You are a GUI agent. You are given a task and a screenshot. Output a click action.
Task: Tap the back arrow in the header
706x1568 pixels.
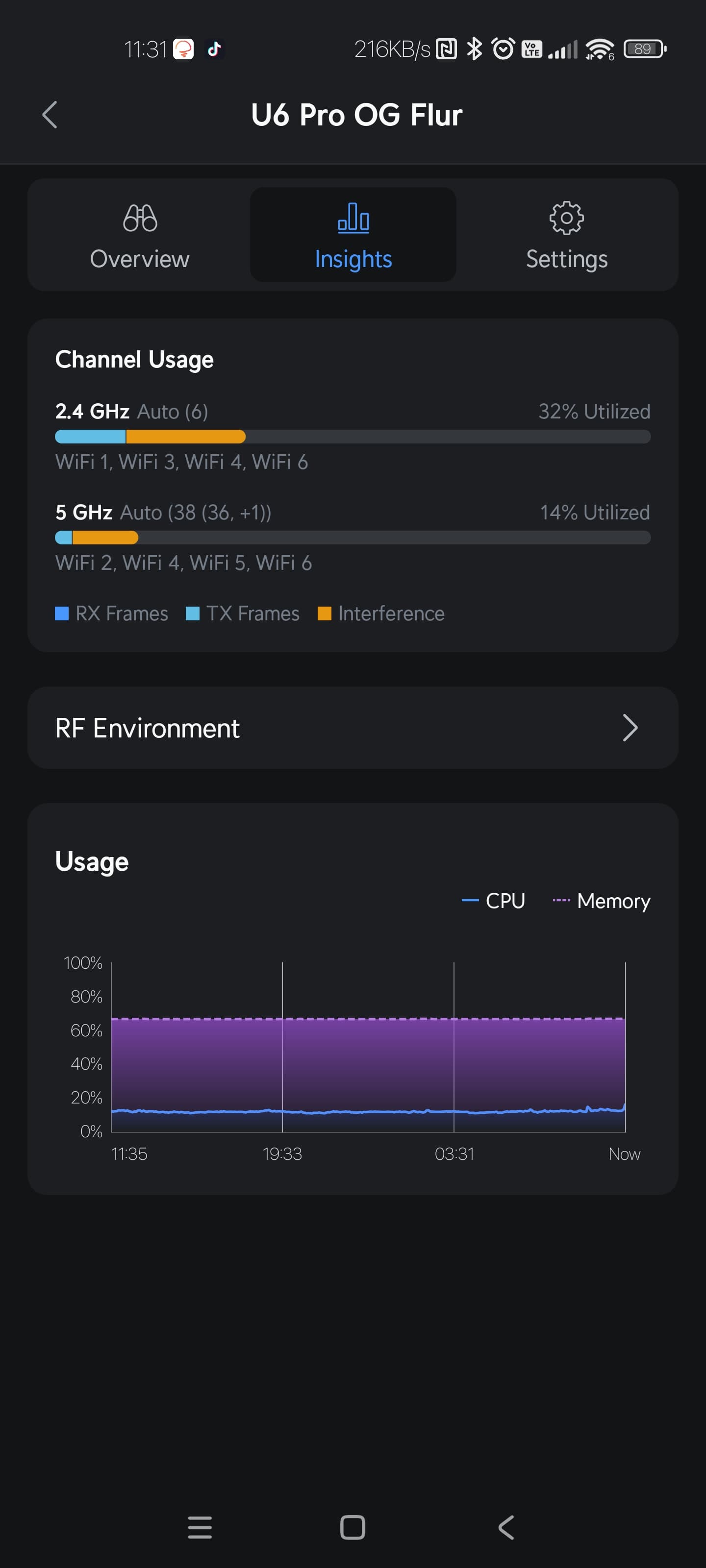point(50,115)
